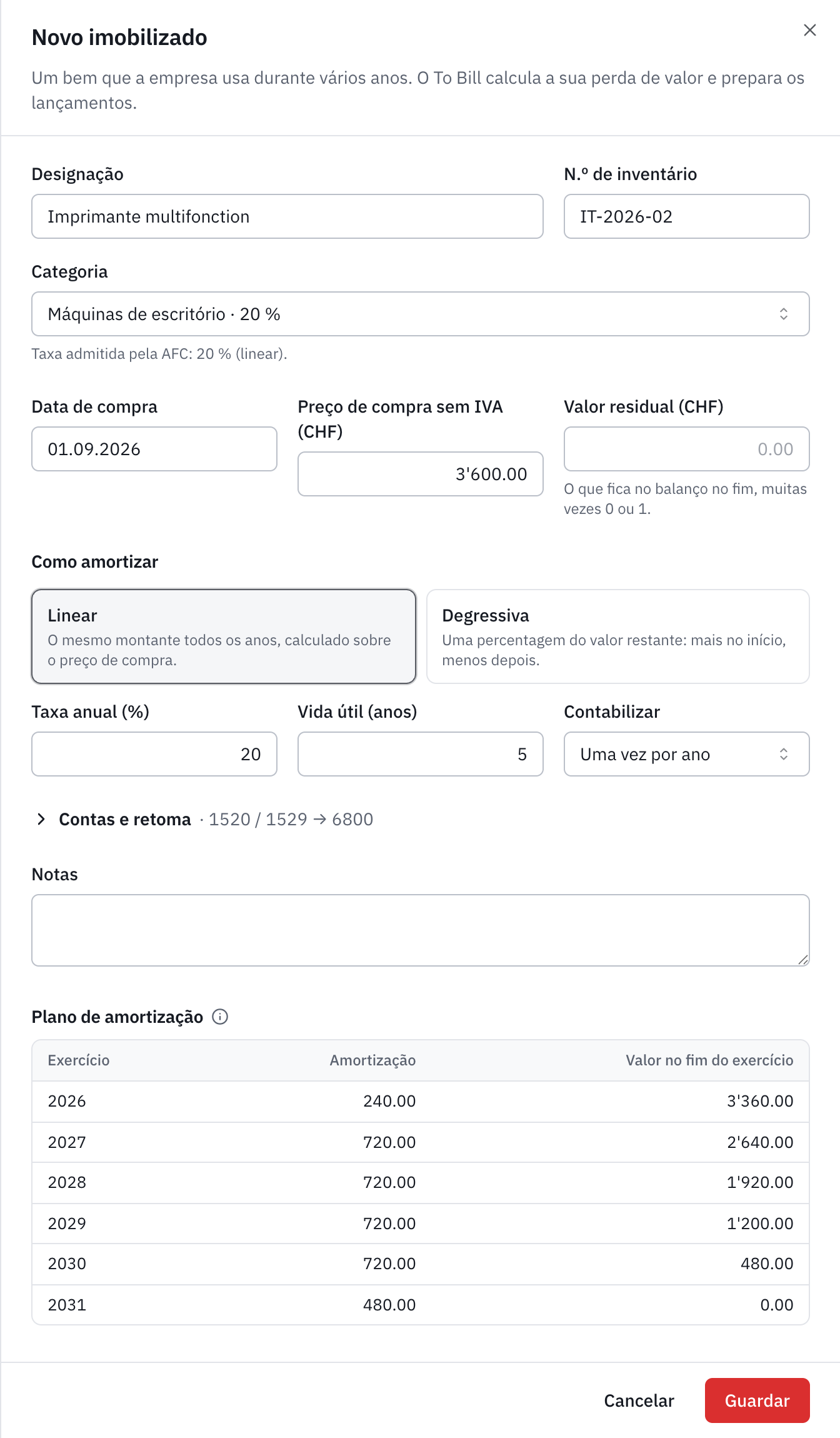Grab the Notas textarea resize handle
Viewport: 840px width, 1438px height.
tap(803, 960)
